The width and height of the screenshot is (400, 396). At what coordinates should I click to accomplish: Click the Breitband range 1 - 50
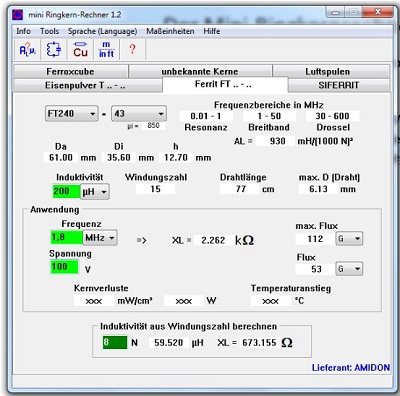tap(269, 116)
